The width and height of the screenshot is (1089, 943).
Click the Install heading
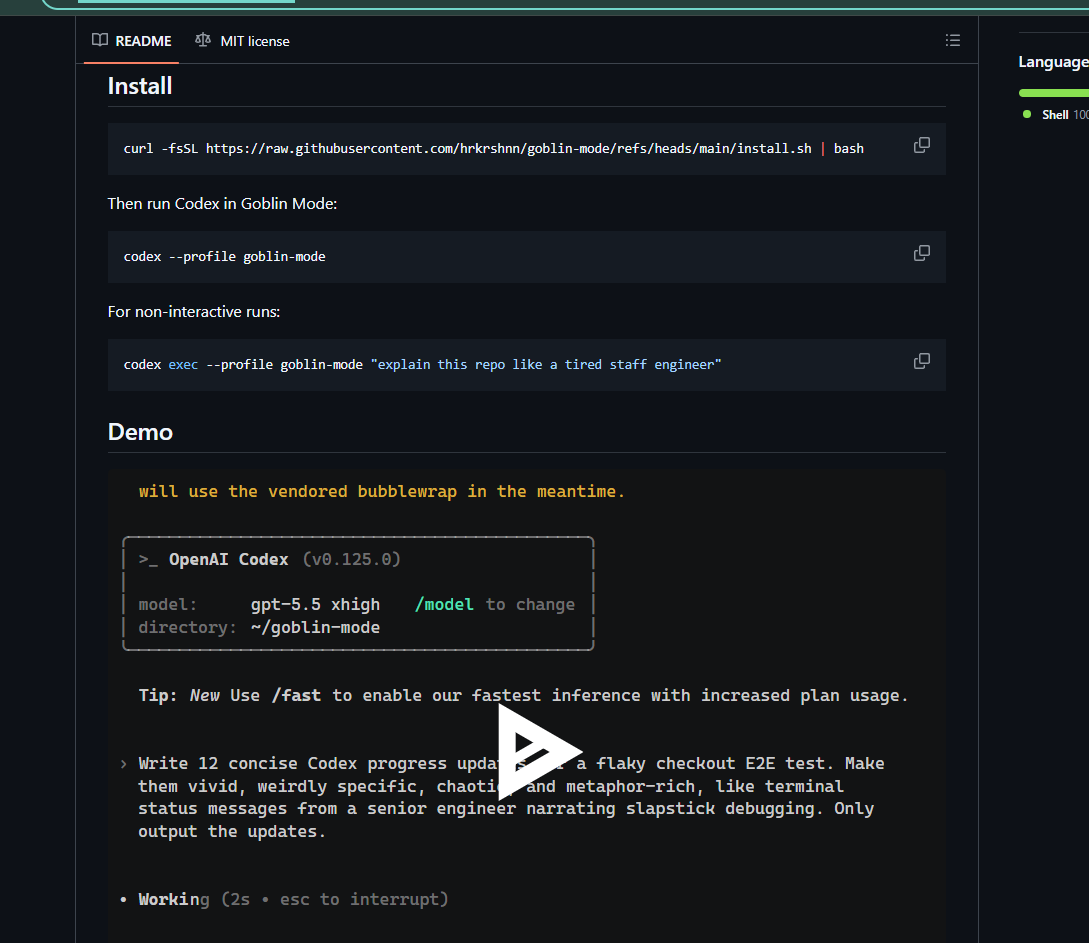pos(140,86)
